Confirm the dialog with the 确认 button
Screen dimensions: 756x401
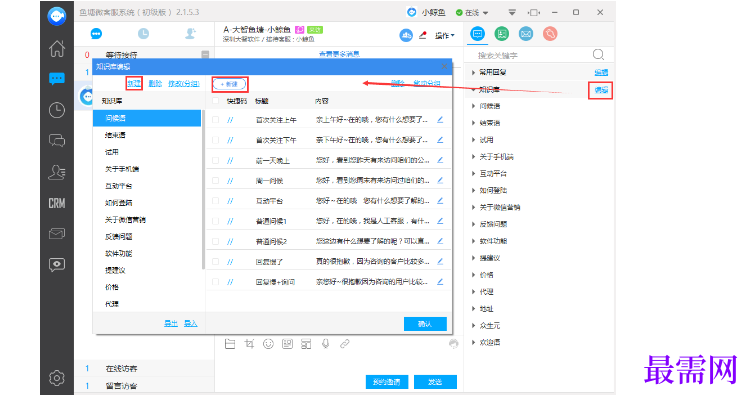[425, 324]
